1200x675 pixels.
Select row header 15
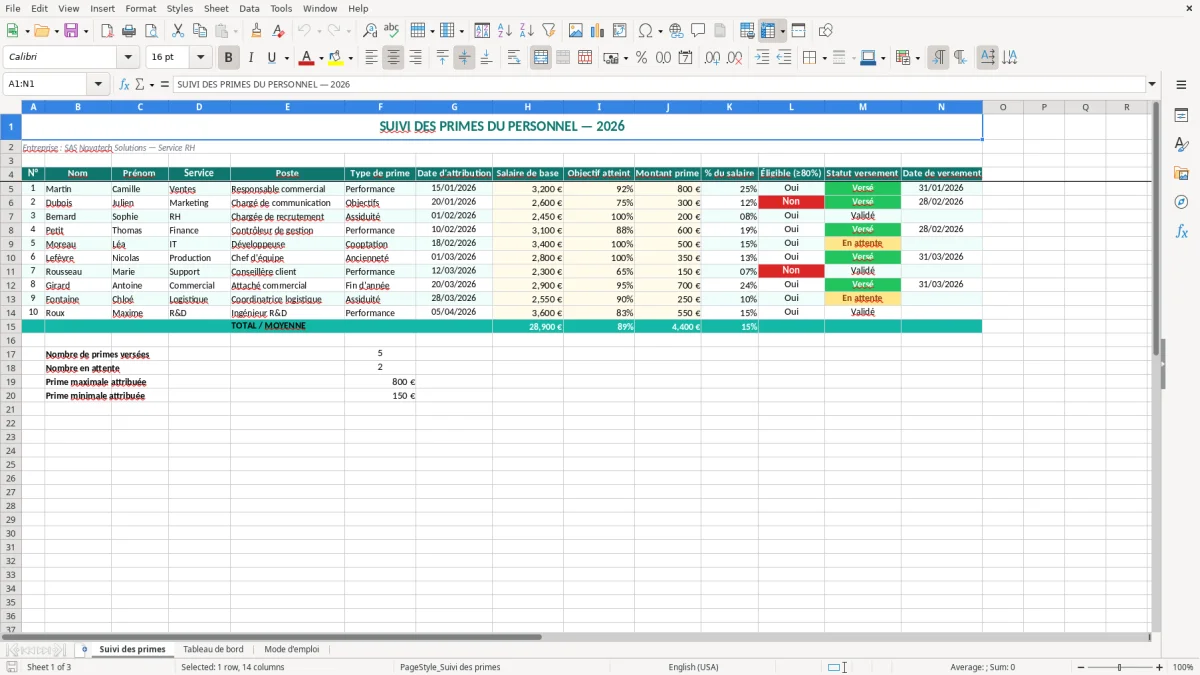[x=11, y=326]
